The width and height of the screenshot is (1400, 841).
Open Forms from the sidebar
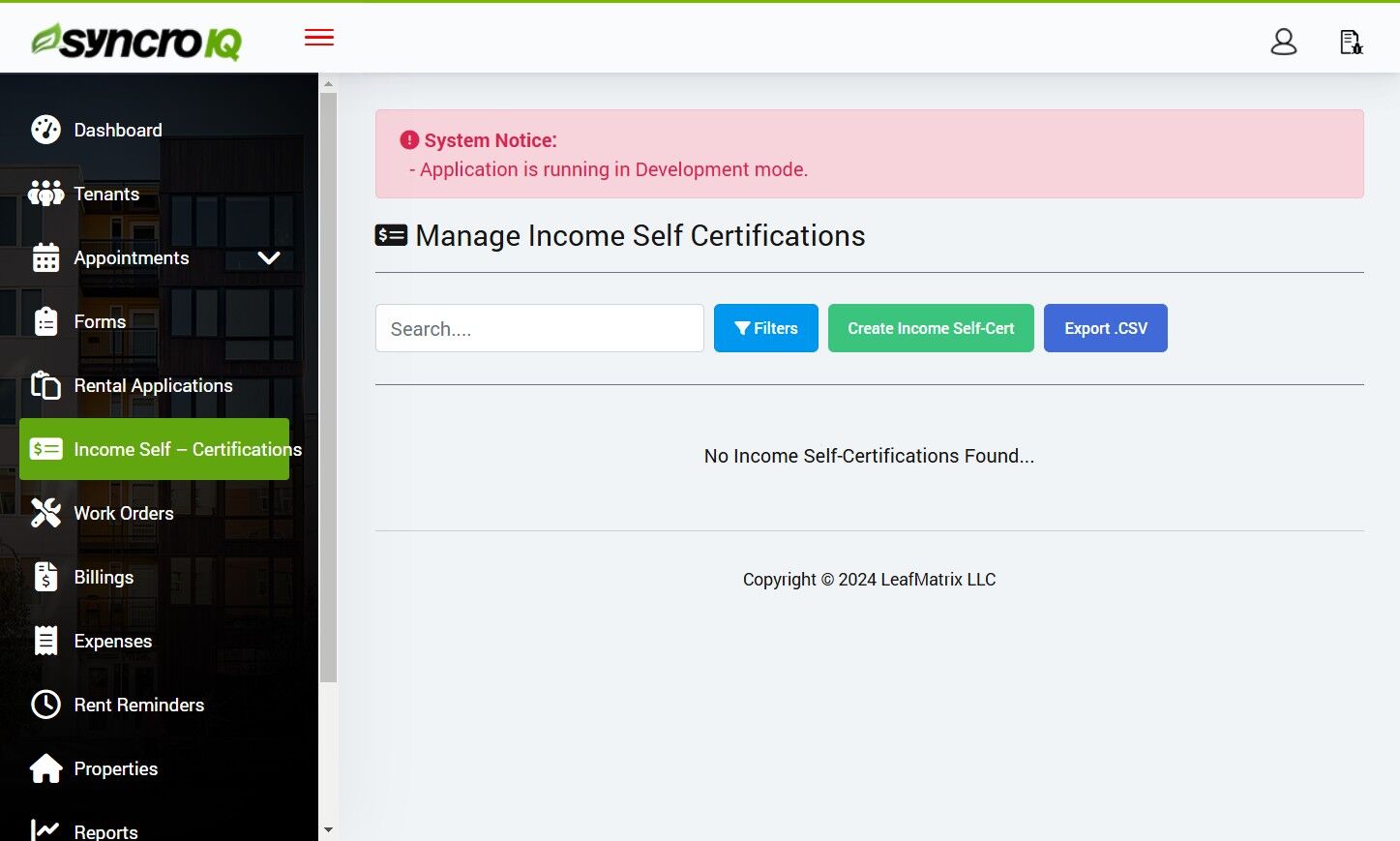point(154,321)
